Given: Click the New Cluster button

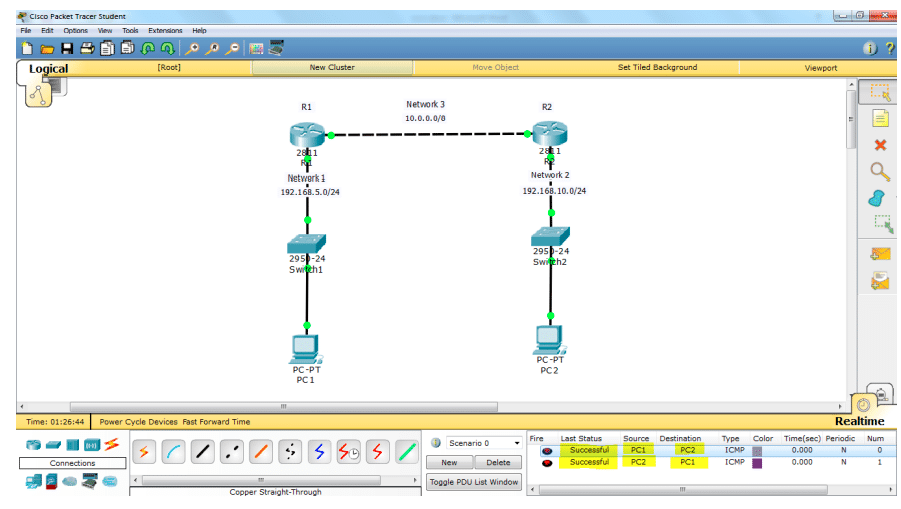Looking at the screenshot, I should 332,67.
